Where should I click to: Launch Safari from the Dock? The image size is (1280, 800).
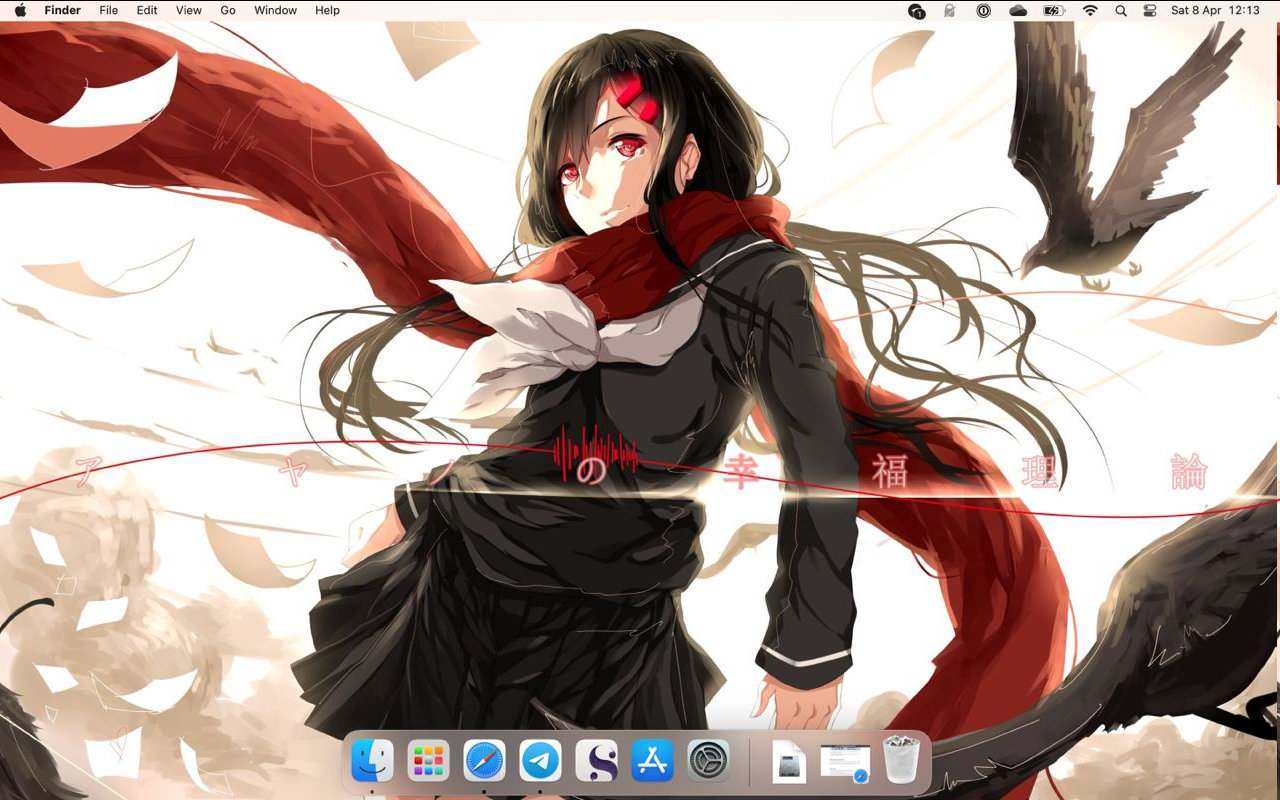[x=484, y=761]
